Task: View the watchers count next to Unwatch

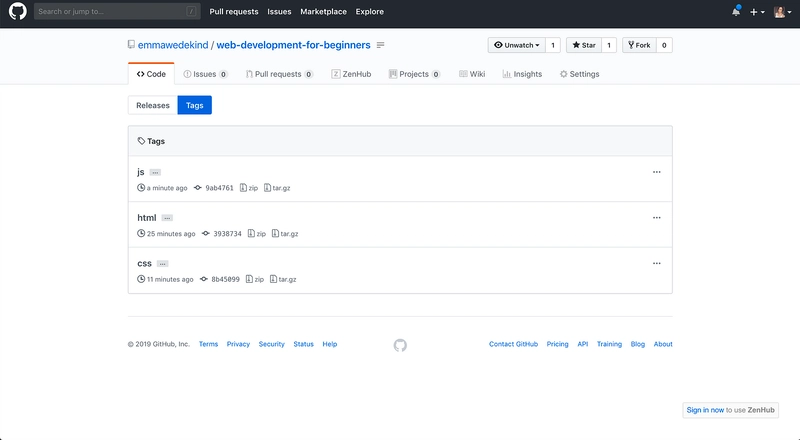Action: click(x=553, y=45)
